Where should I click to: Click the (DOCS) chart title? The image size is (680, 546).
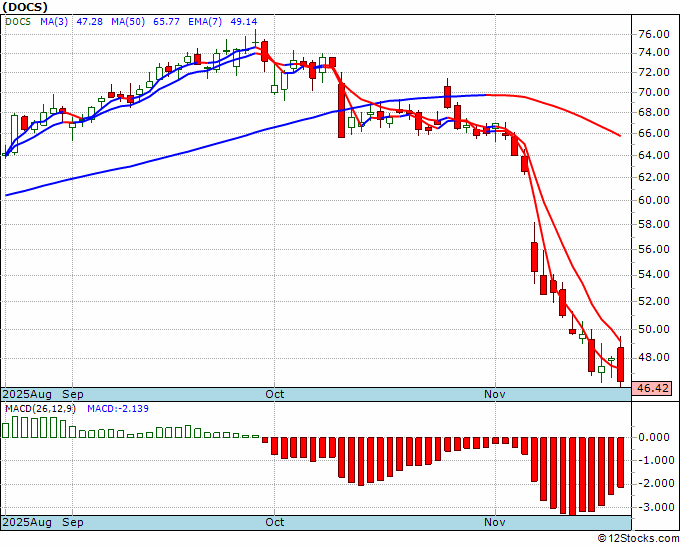click(x=25, y=7)
